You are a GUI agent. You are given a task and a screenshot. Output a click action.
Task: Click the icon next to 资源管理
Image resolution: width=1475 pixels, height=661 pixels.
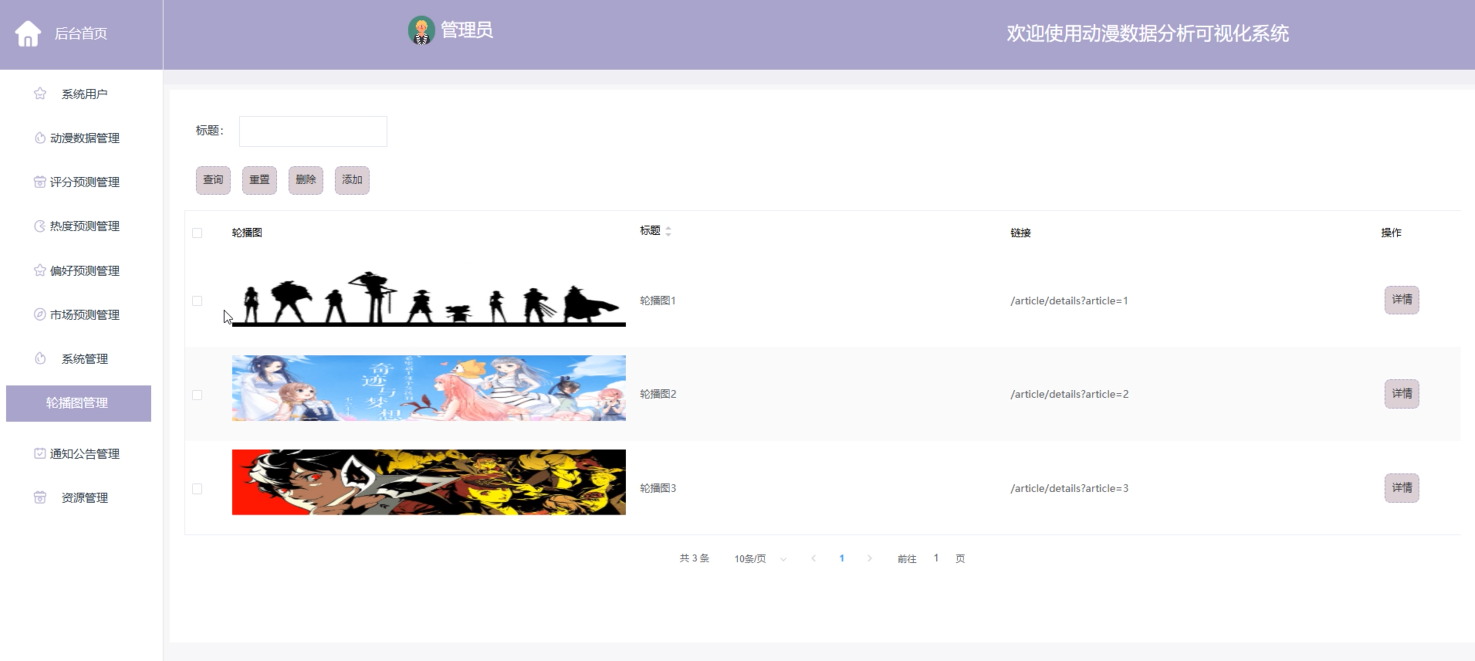click(x=40, y=497)
